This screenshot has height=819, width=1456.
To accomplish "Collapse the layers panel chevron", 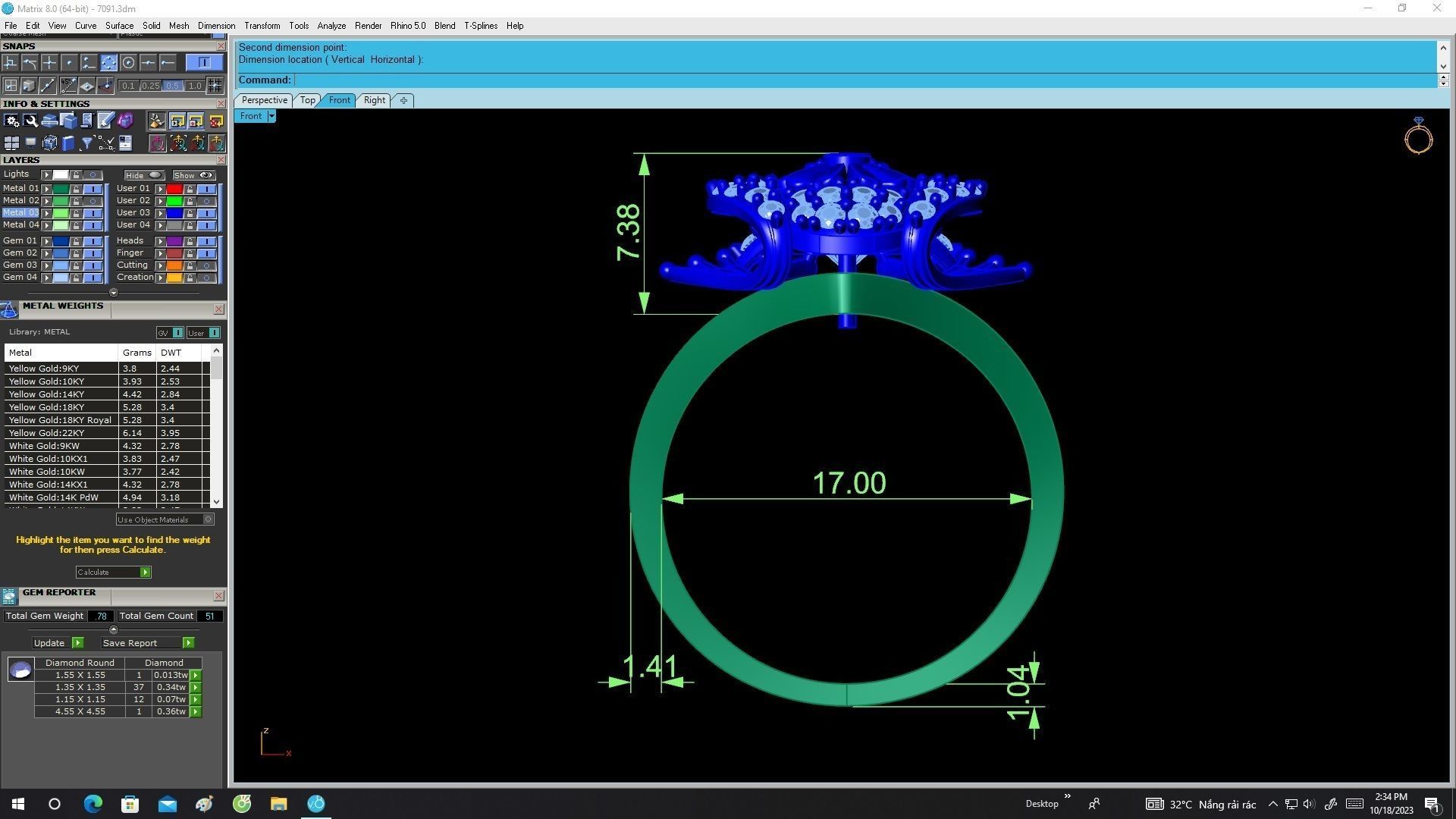I will pyautogui.click(x=114, y=293).
